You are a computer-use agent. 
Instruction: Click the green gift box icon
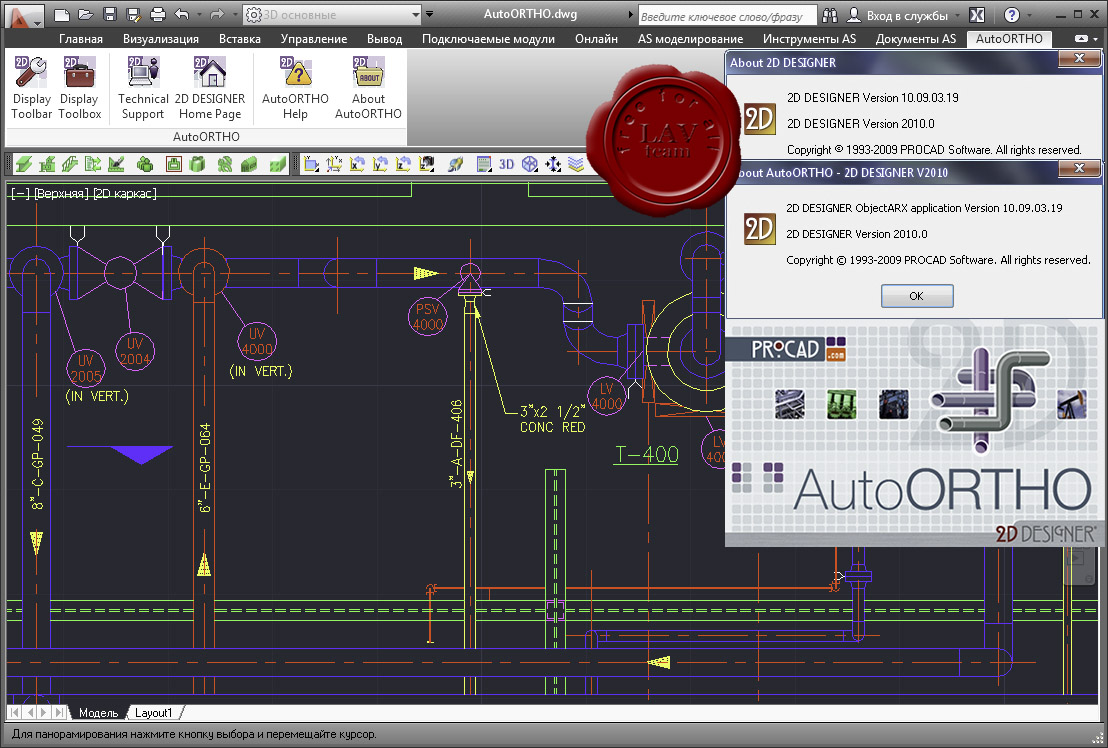click(197, 165)
